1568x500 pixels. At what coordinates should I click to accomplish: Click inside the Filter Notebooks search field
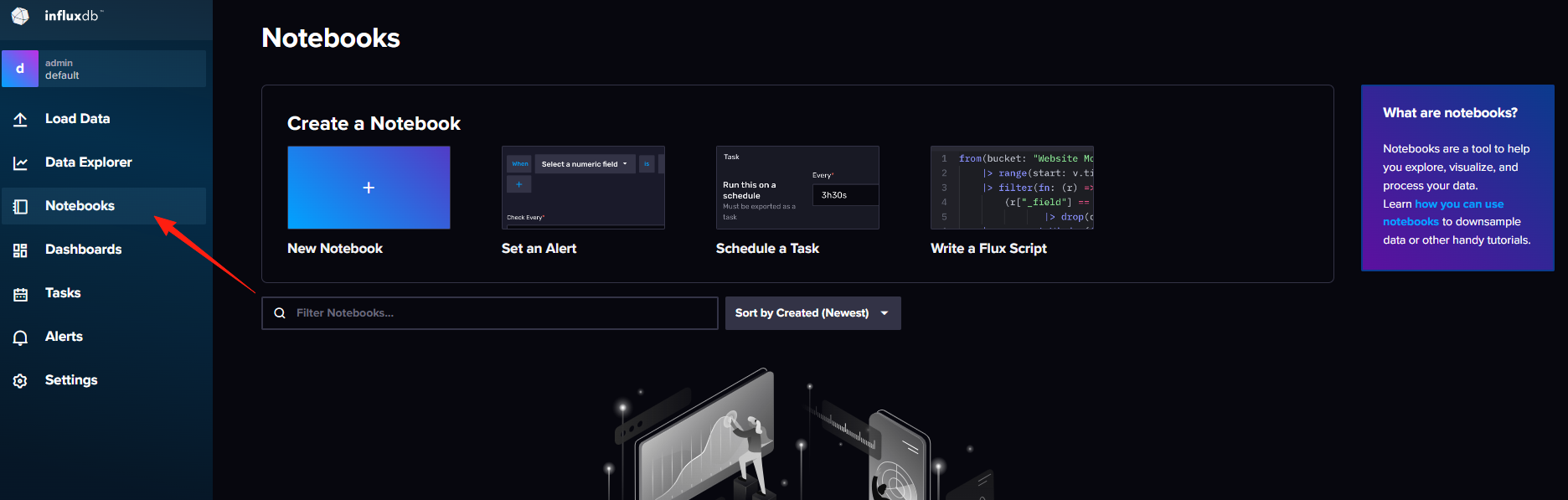pyautogui.click(x=490, y=313)
